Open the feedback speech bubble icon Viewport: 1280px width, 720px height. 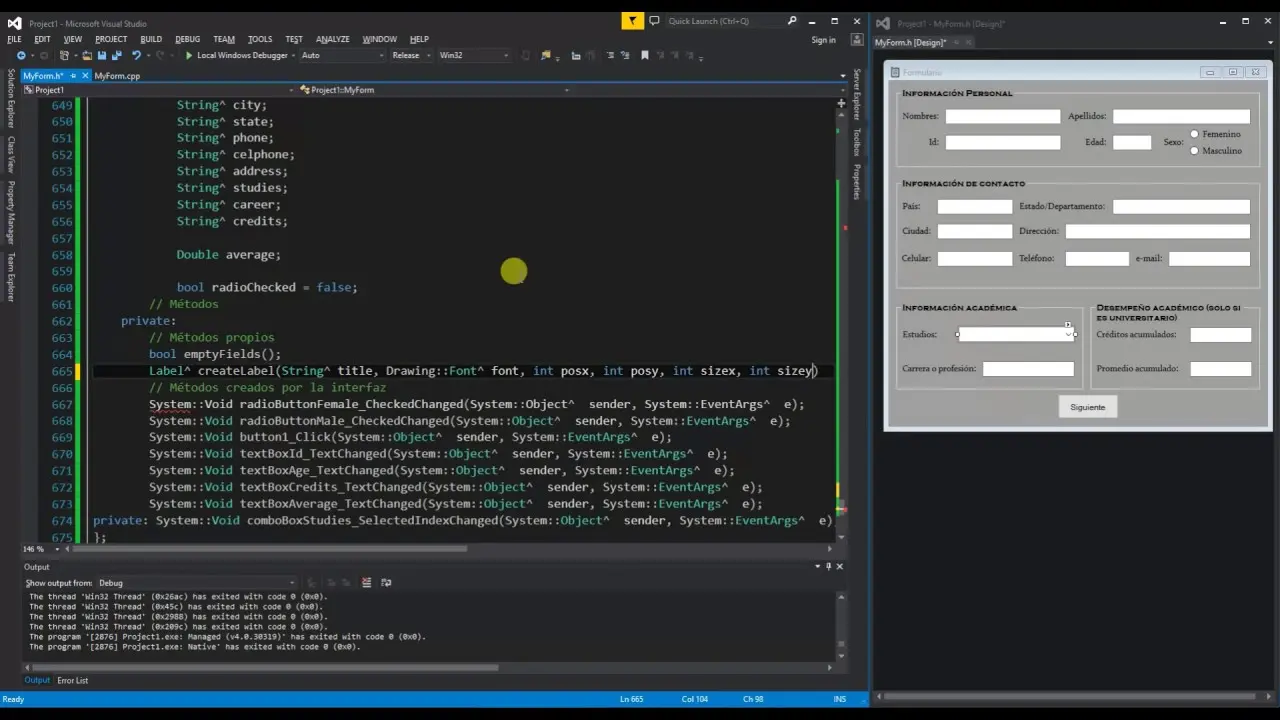coord(654,21)
